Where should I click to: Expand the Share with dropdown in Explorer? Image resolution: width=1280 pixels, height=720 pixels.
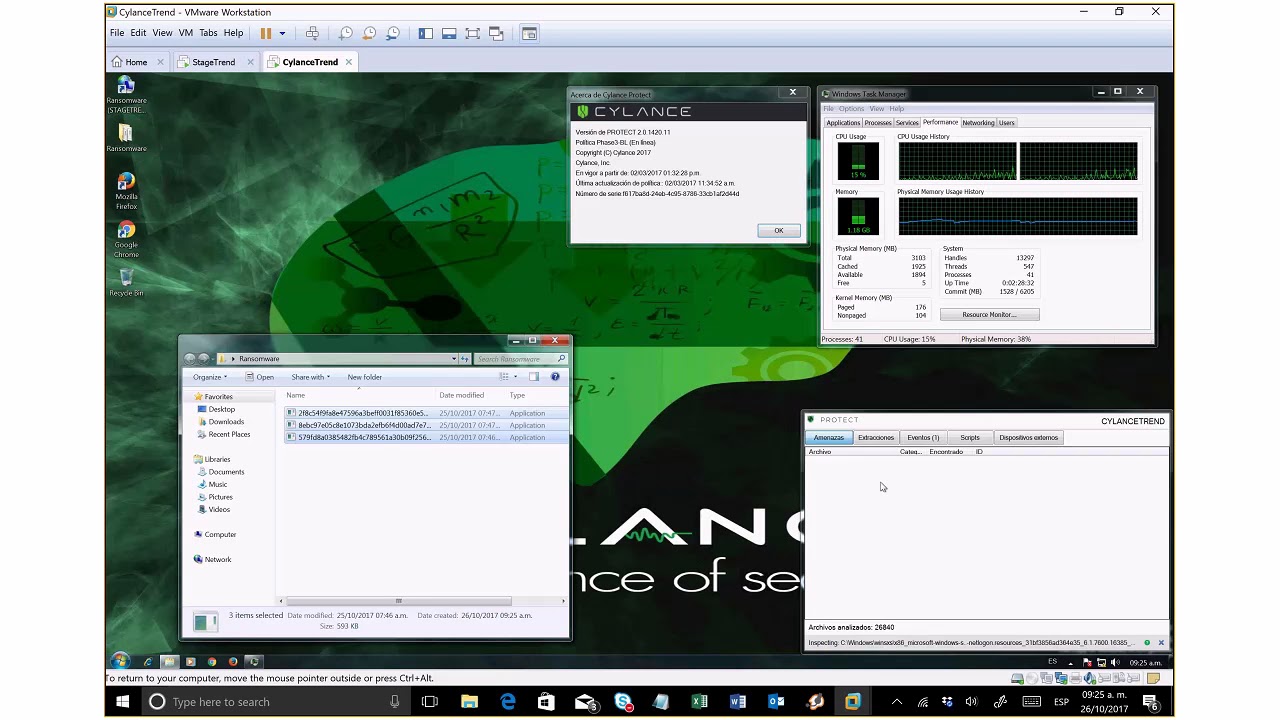coord(310,377)
